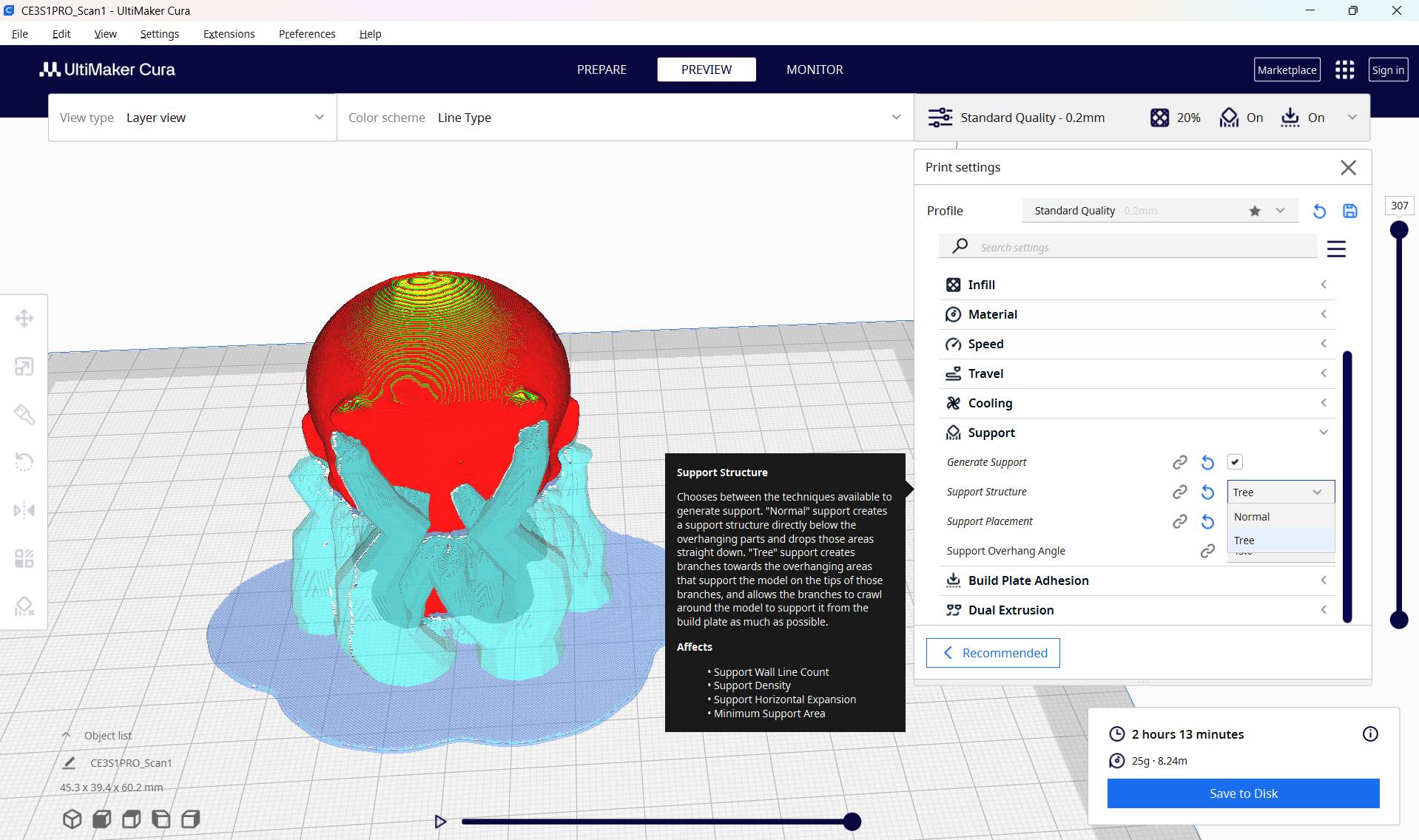Select the Rotate tool in left toolbar

24,462
